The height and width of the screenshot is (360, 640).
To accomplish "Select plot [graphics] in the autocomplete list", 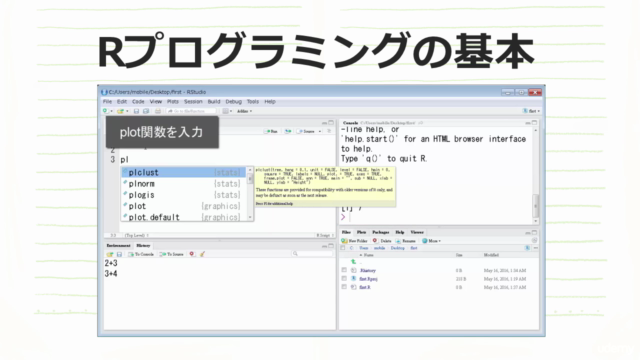I will [183, 206].
